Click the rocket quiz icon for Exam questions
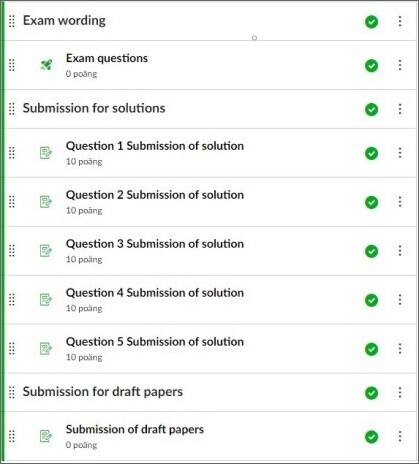The image size is (419, 464). pos(46,65)
